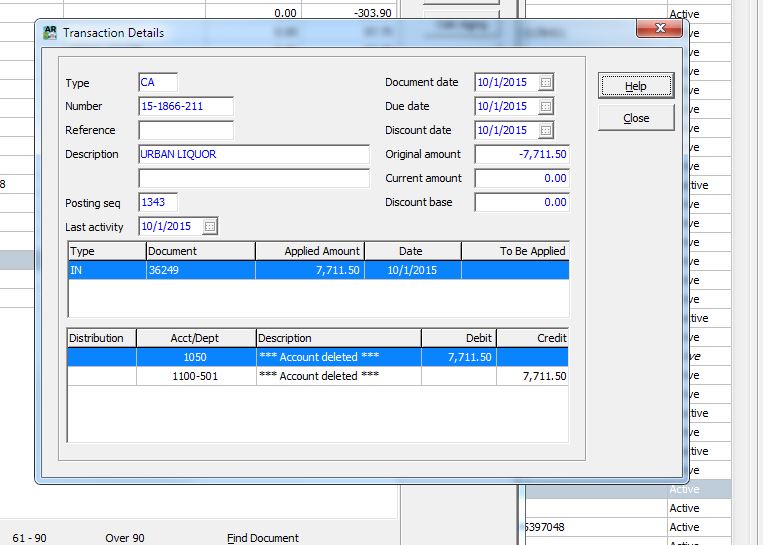Select the IN 36249 applied document row
763x545 pixels.
318,270
